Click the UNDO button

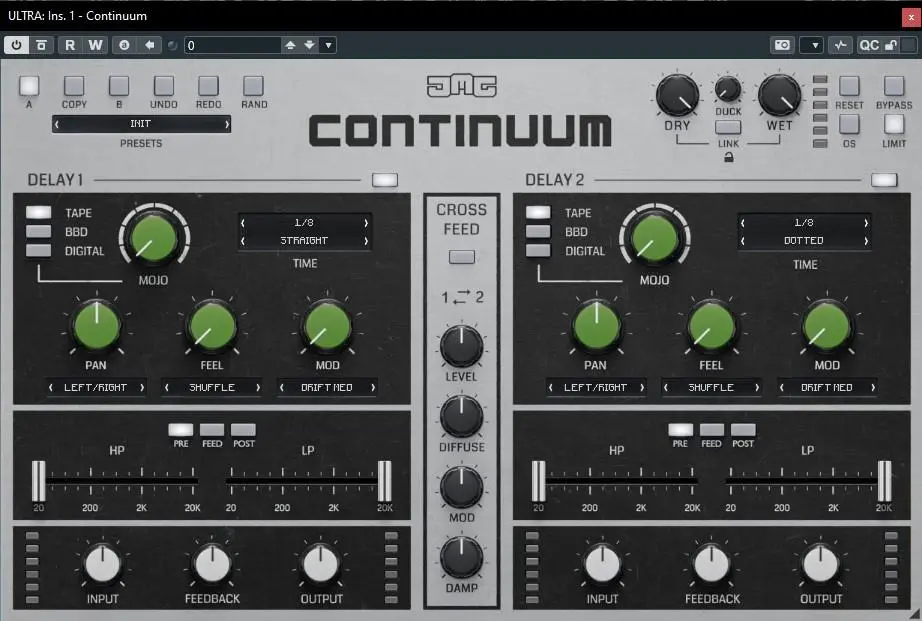[163, 86]
